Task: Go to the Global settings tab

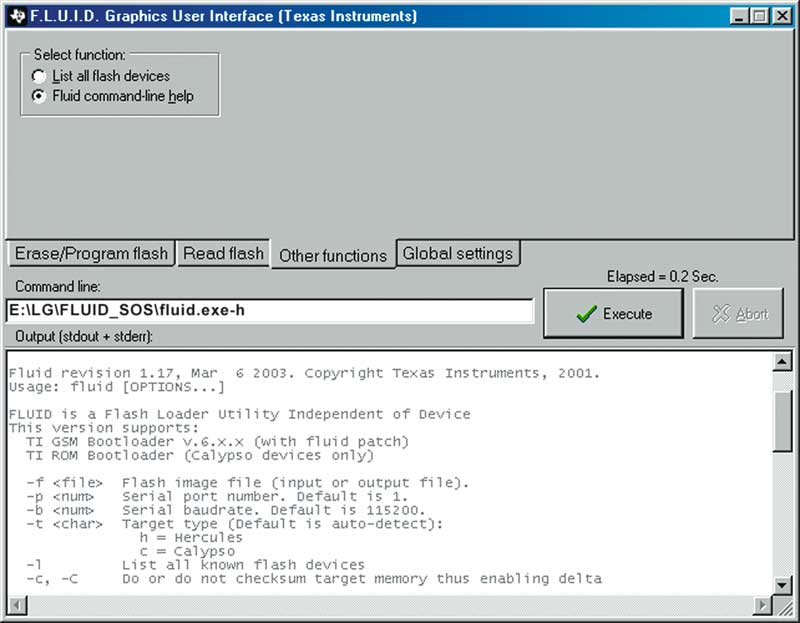Action: point(458,253)
